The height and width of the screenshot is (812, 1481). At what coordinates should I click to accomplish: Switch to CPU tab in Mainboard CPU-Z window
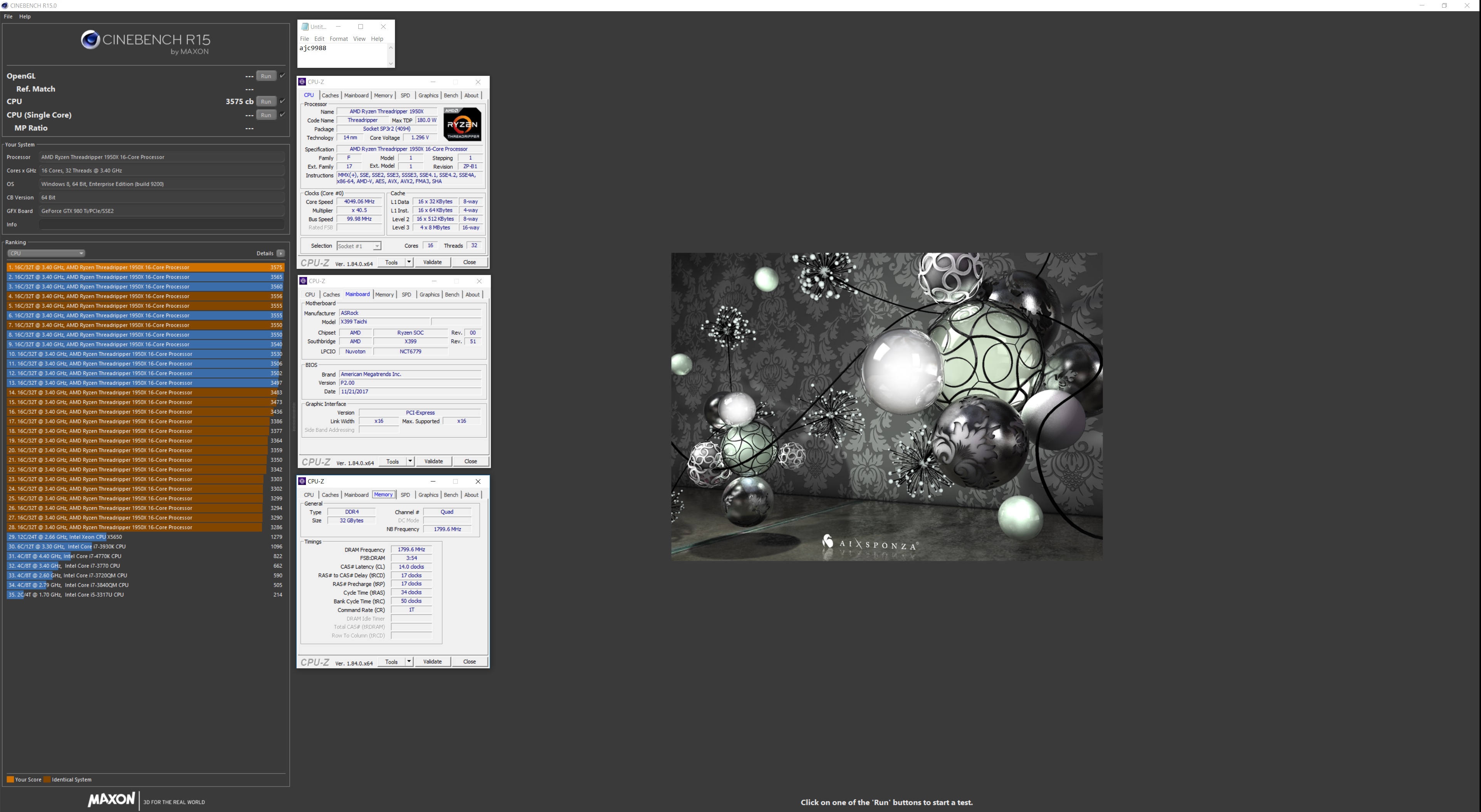(310, 295)
